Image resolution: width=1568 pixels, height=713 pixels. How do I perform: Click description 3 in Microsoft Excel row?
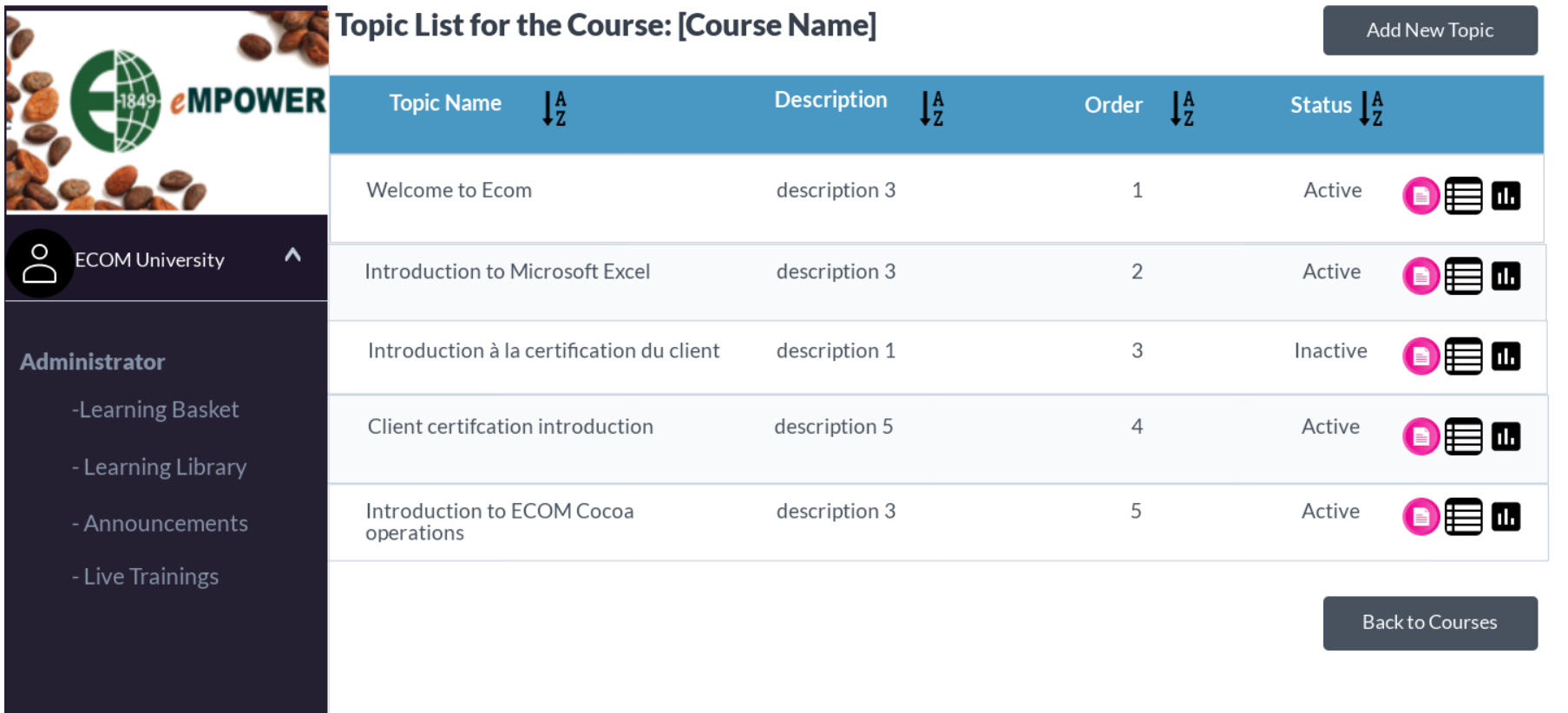[x=836, y=271]
